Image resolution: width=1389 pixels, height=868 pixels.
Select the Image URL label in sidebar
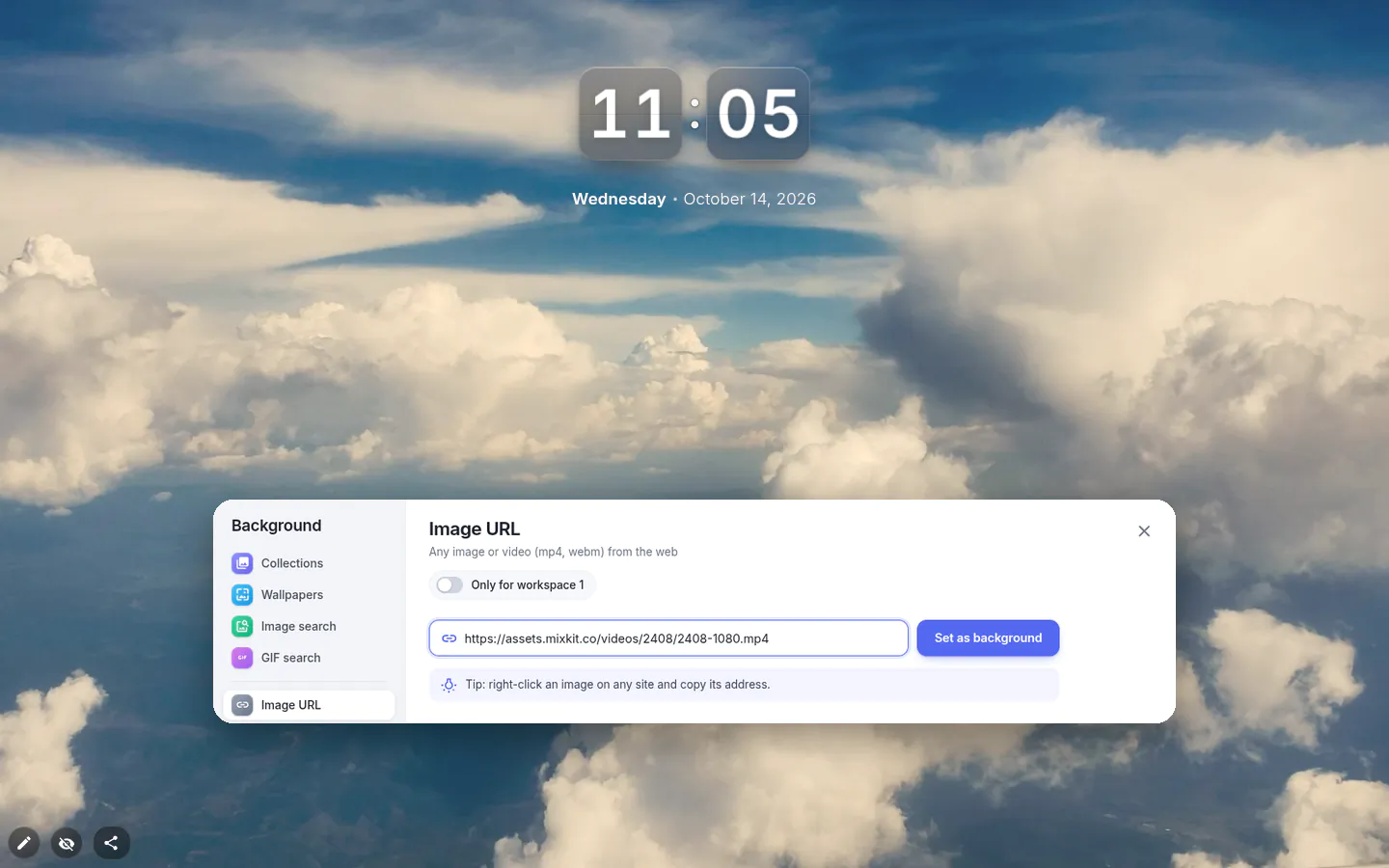290,705
